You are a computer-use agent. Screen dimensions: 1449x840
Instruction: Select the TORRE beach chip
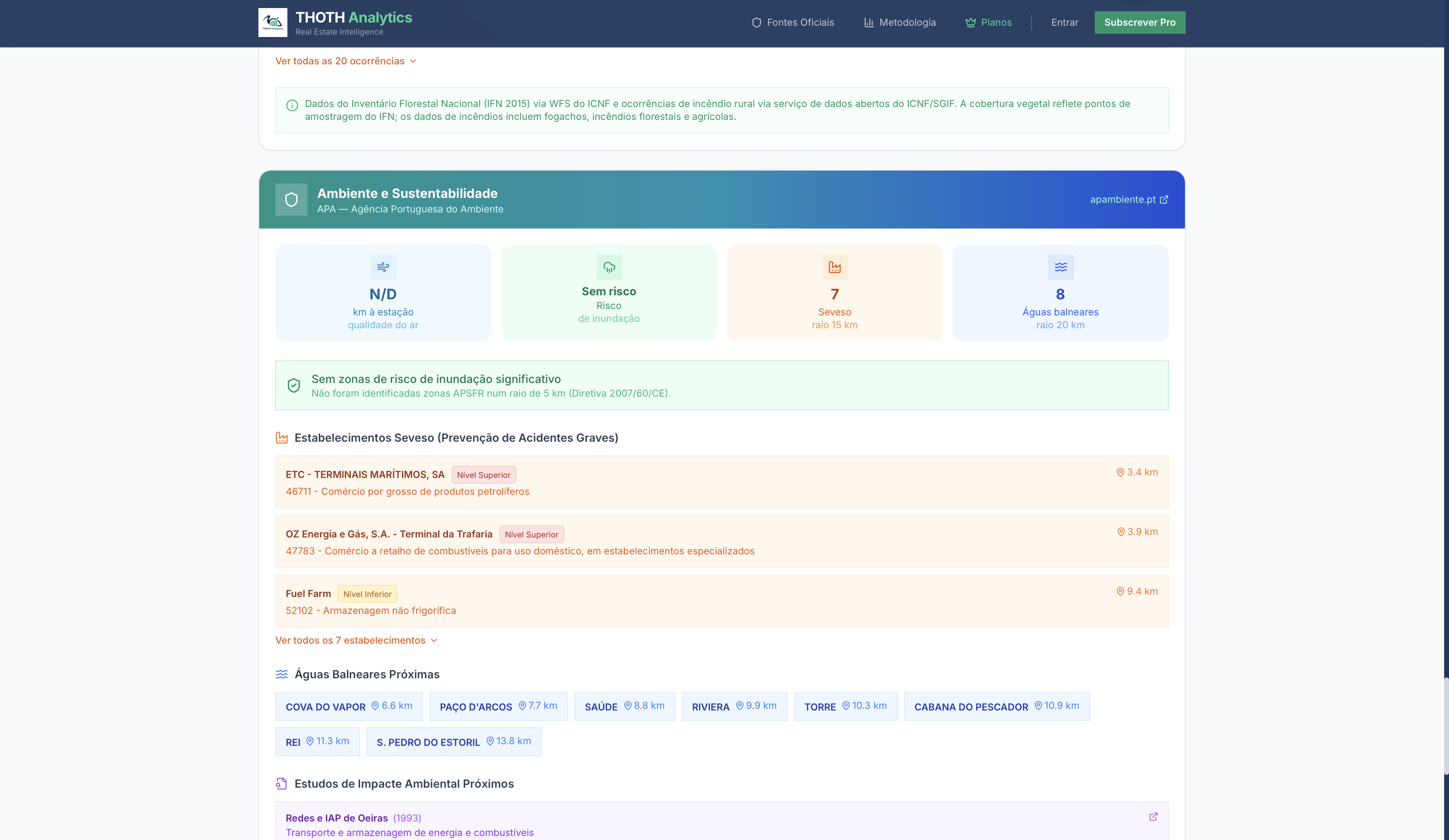[x=845, y=706]
